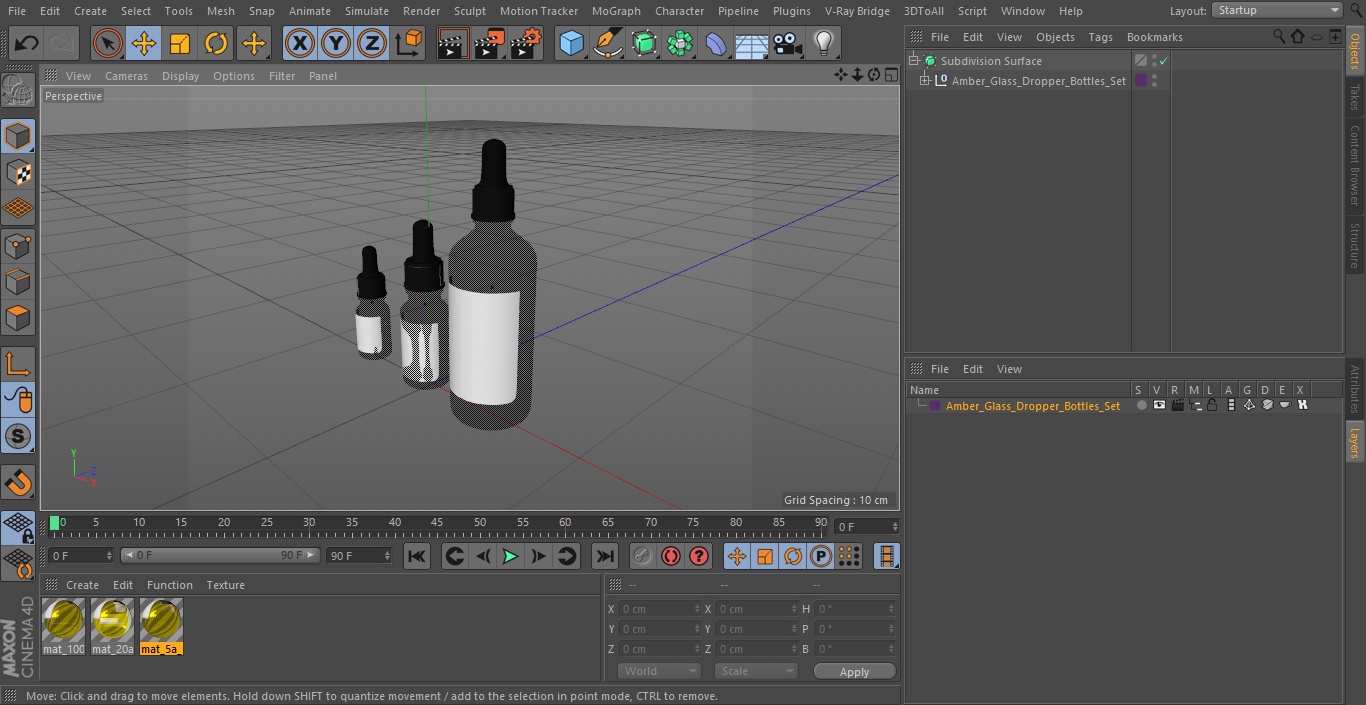Add a Light object
Screen dimensions: 1366x705
(x=824, y=44)
